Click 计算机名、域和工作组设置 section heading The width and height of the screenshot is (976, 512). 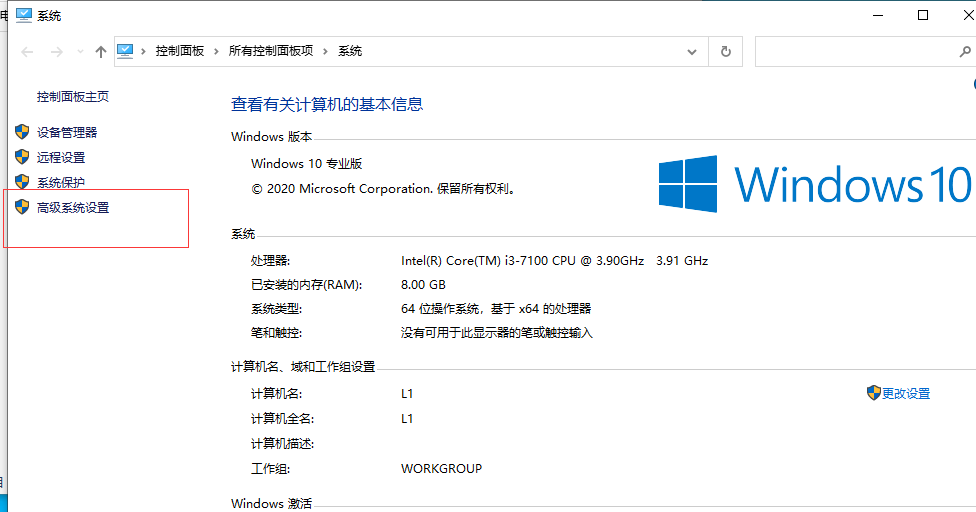pyautogui.click(x=303, y=367)
